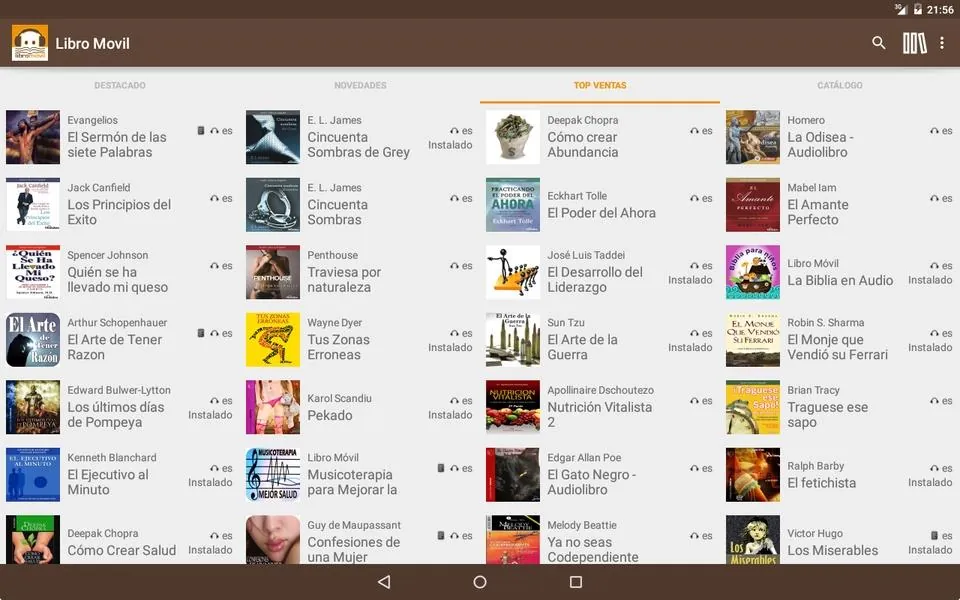Tap author name Robin S. Sharma
The height and width of the screenshot is (600, 960).
pyautogui.click(x=826, y=323)
